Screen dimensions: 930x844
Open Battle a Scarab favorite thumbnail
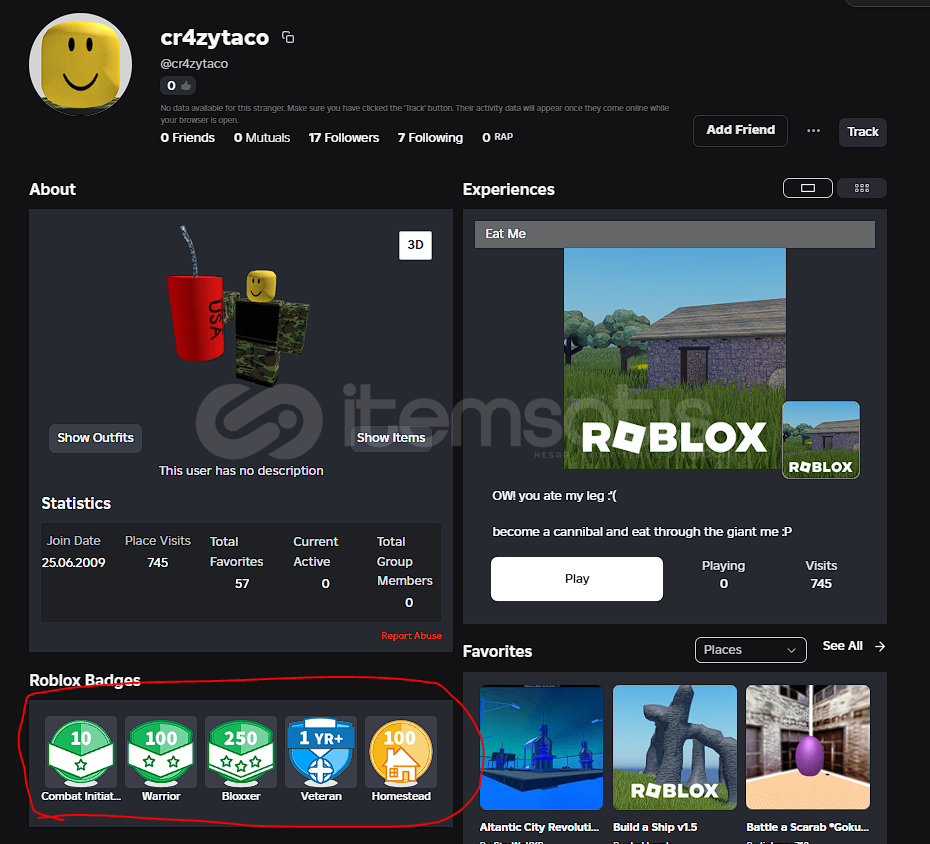tap(808, 747)
